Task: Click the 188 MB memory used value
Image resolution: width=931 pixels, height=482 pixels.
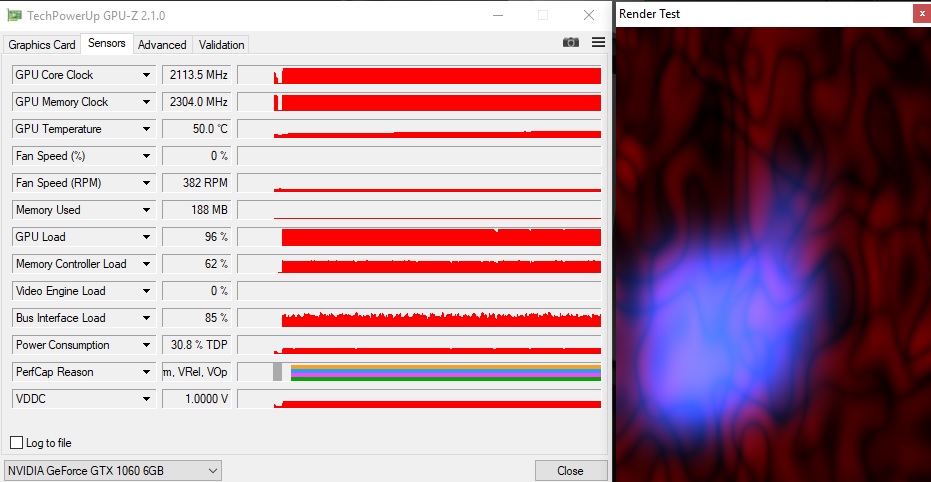Action: pyautogui.click(x=197, y=210)
